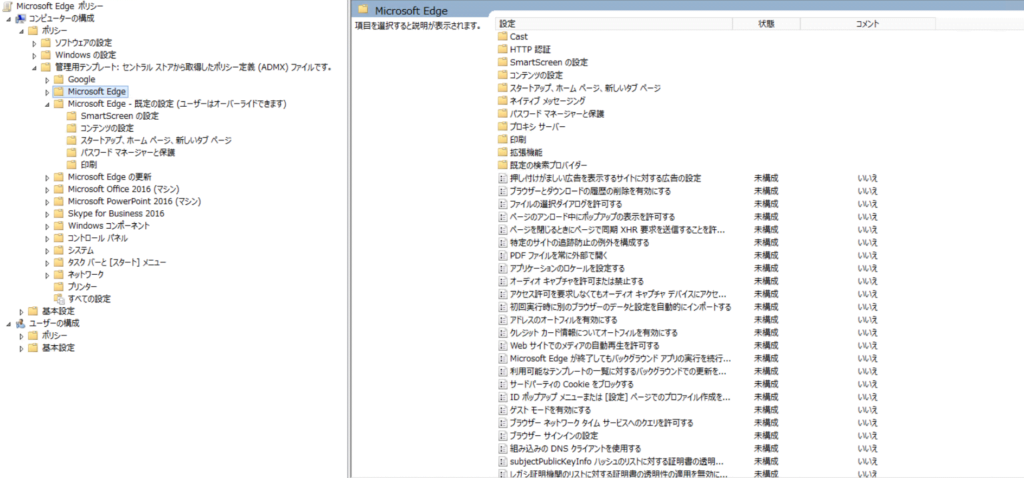Click the 印刷 folder icon in right list
The height and width of the screenshot is (478, 1024).
[x=502, y=140]
